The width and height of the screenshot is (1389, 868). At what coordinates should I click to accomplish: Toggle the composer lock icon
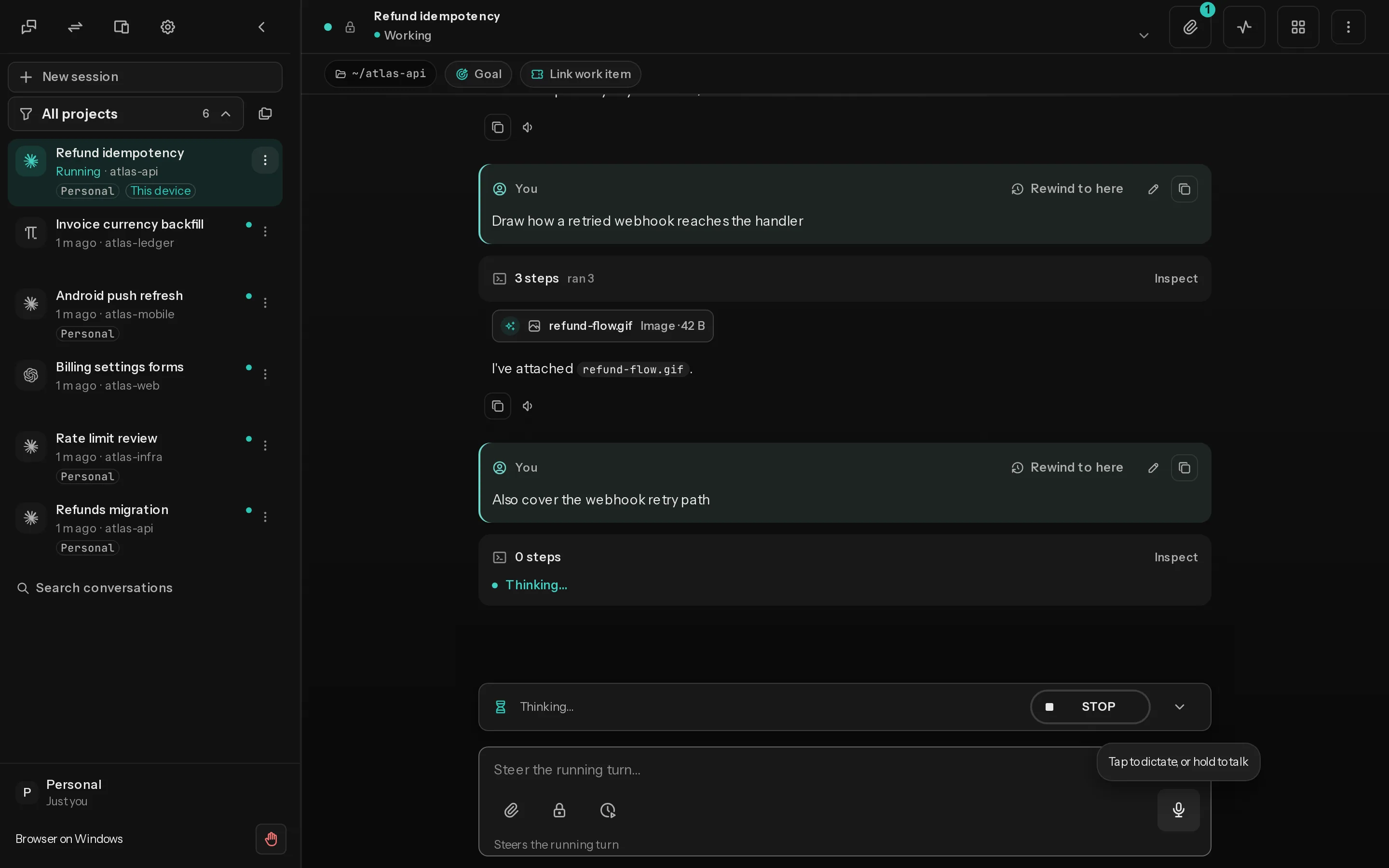pyautogui.click(x=559, y=810)
